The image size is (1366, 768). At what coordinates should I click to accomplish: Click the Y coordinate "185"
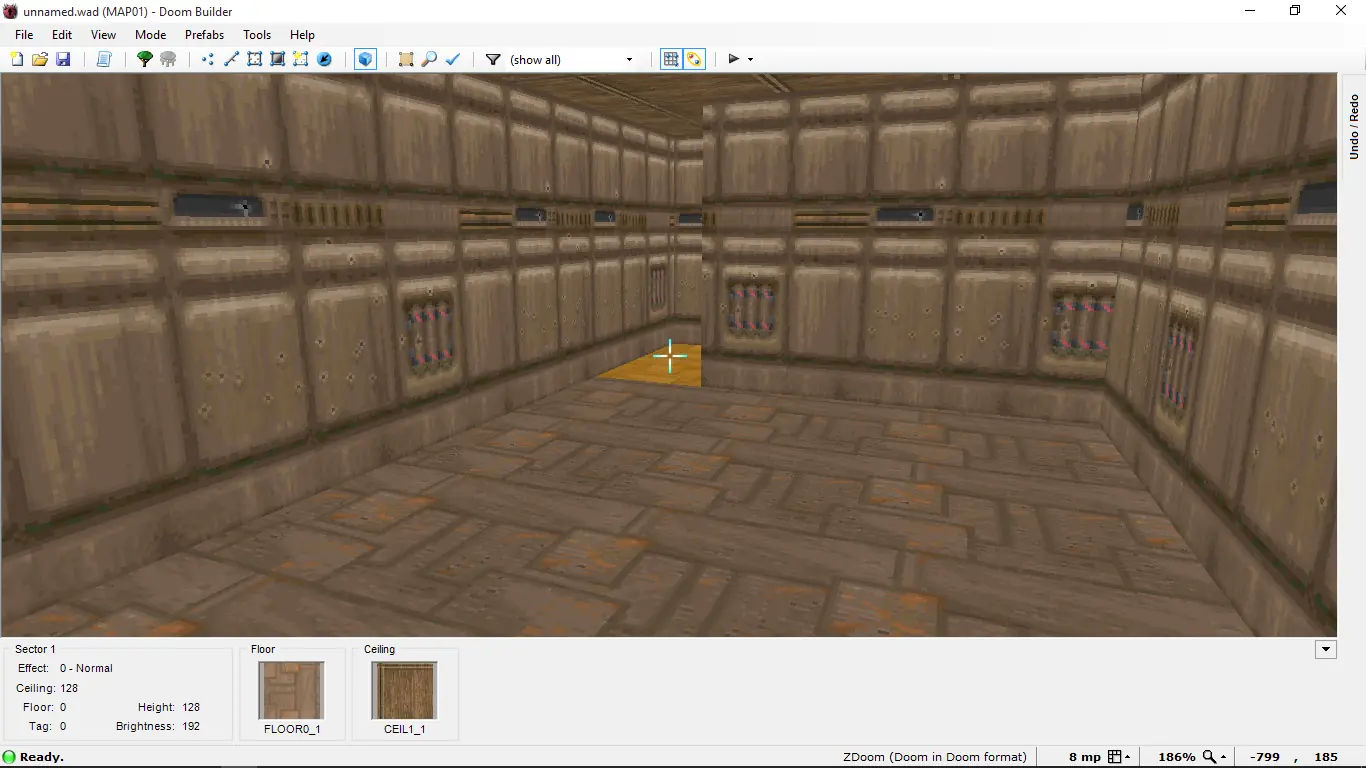click(x=1326, y=757)
